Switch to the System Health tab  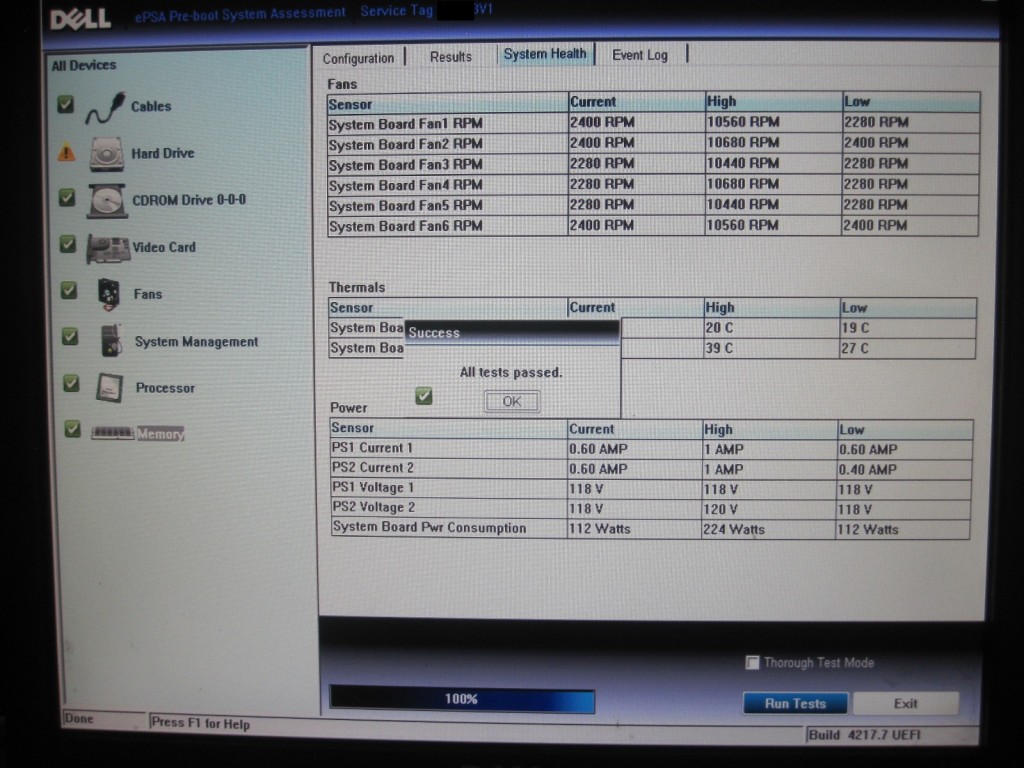545,54
